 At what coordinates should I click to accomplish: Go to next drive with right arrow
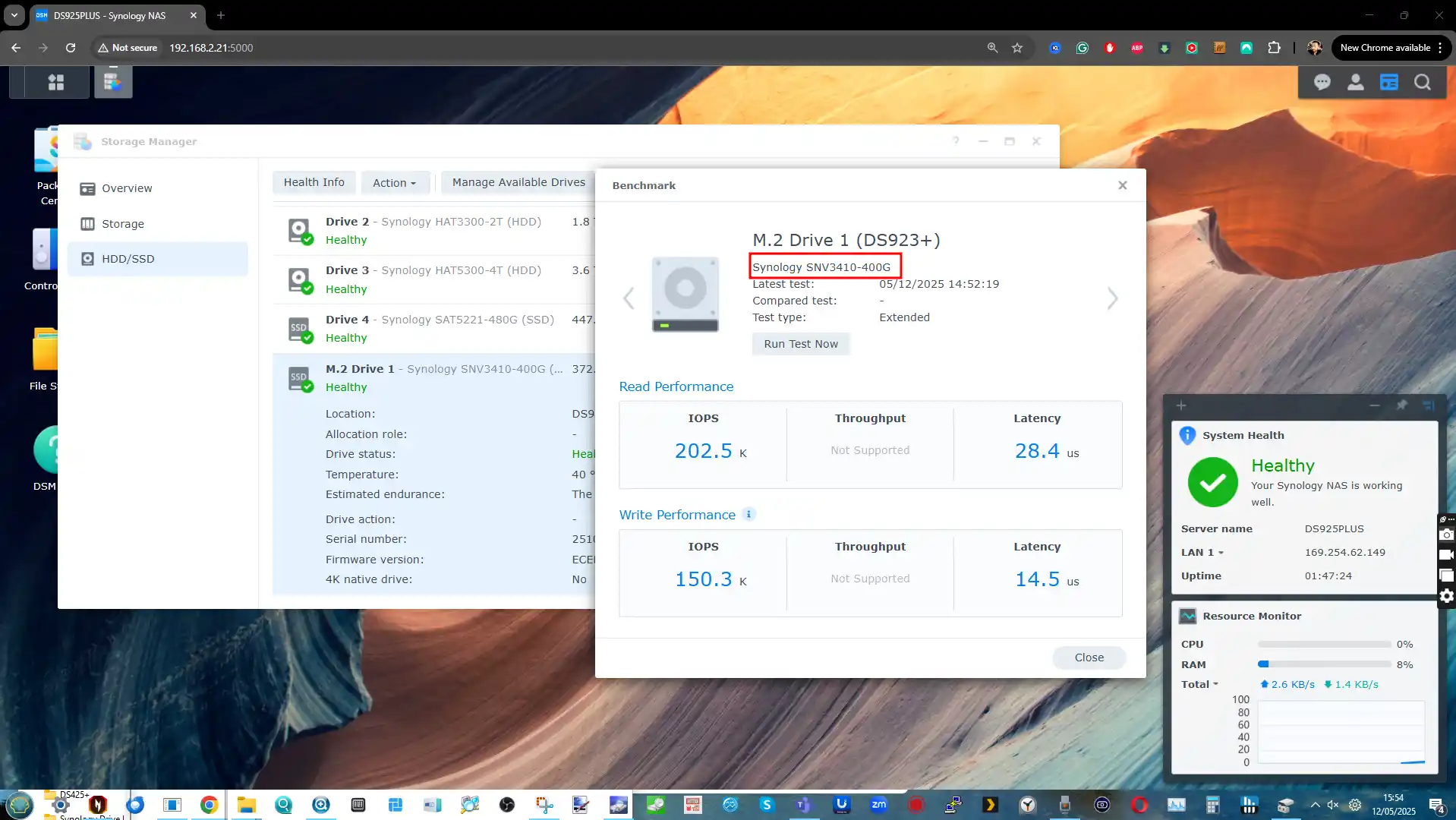(1112, 298)
